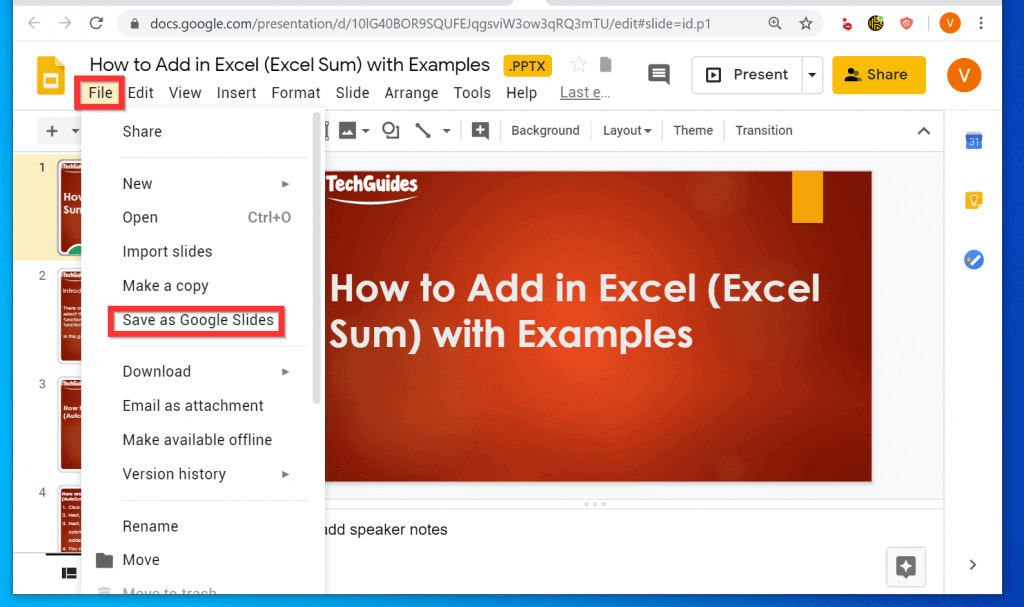This screenshot has width=1024, height=607.
Task: Open Chrome profile V avatar
Action: pyautogui.click(x=950, y=24)
